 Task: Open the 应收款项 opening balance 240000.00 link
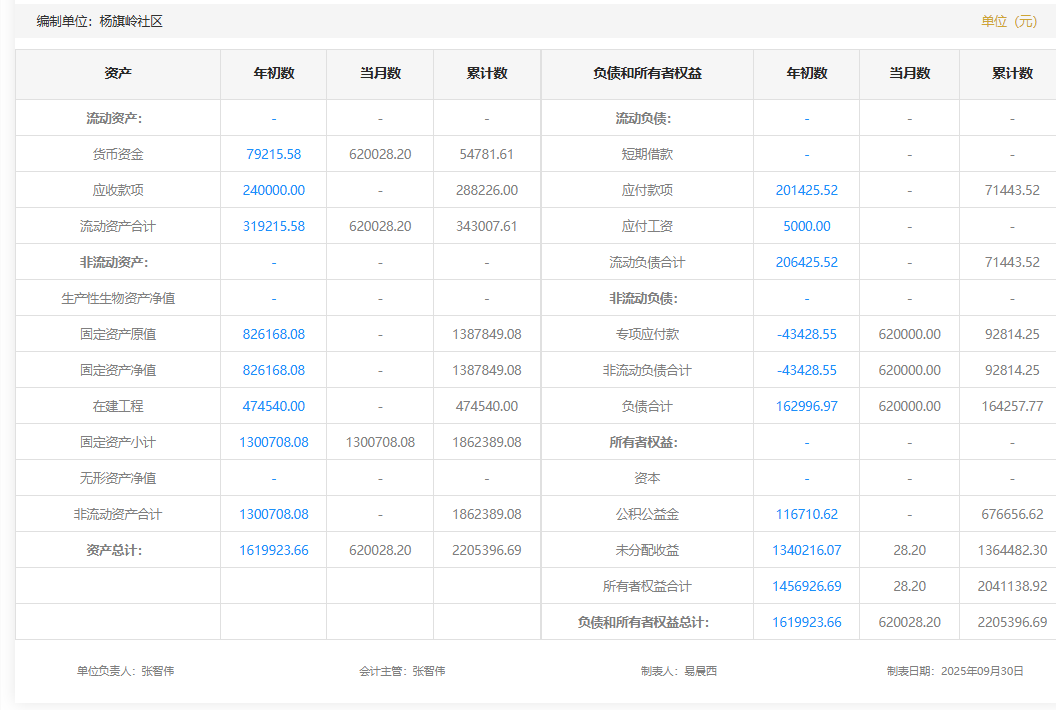click(273, 190)
